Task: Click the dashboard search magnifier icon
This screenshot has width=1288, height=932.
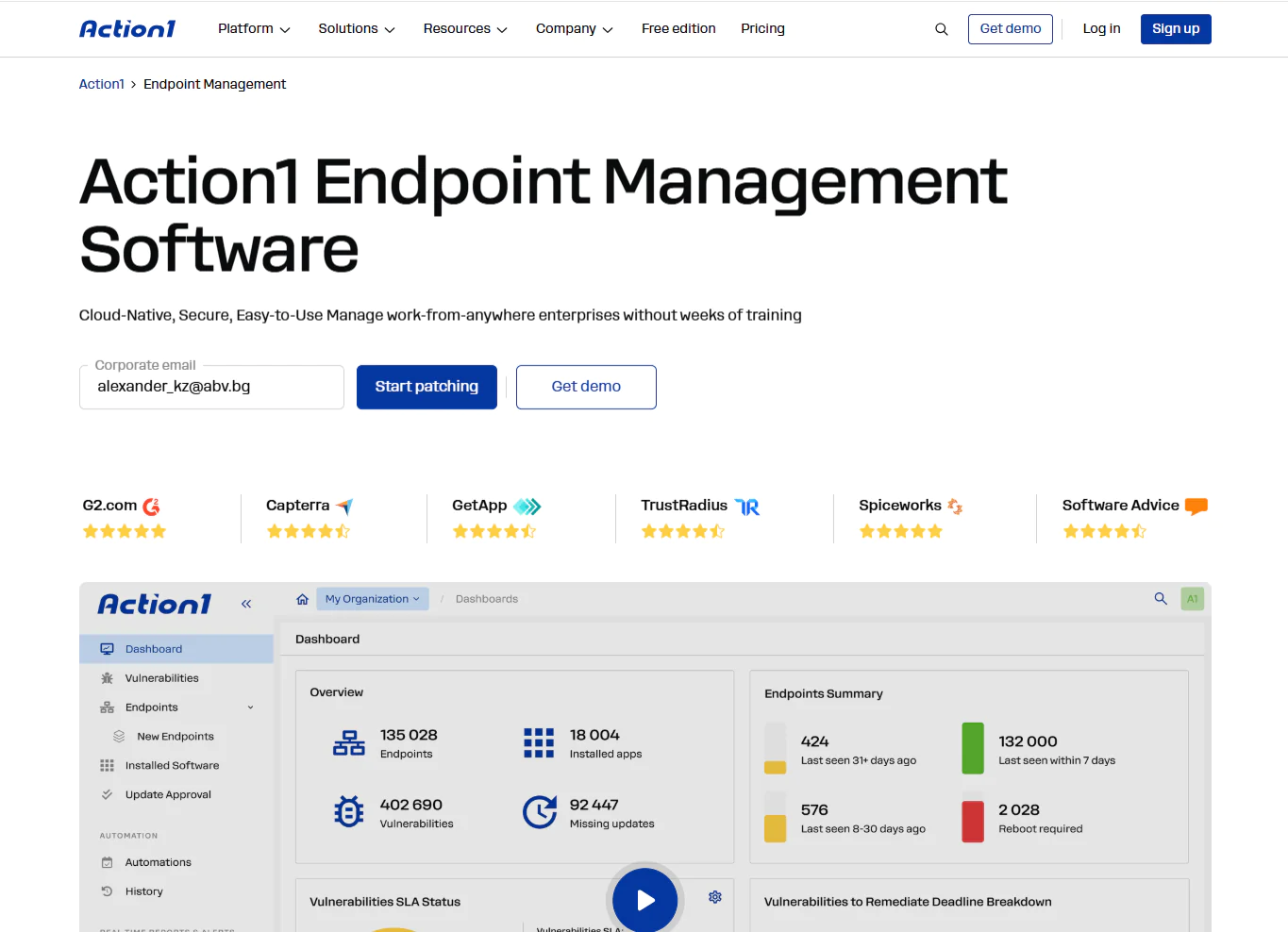Action: tap(1161, 599)
